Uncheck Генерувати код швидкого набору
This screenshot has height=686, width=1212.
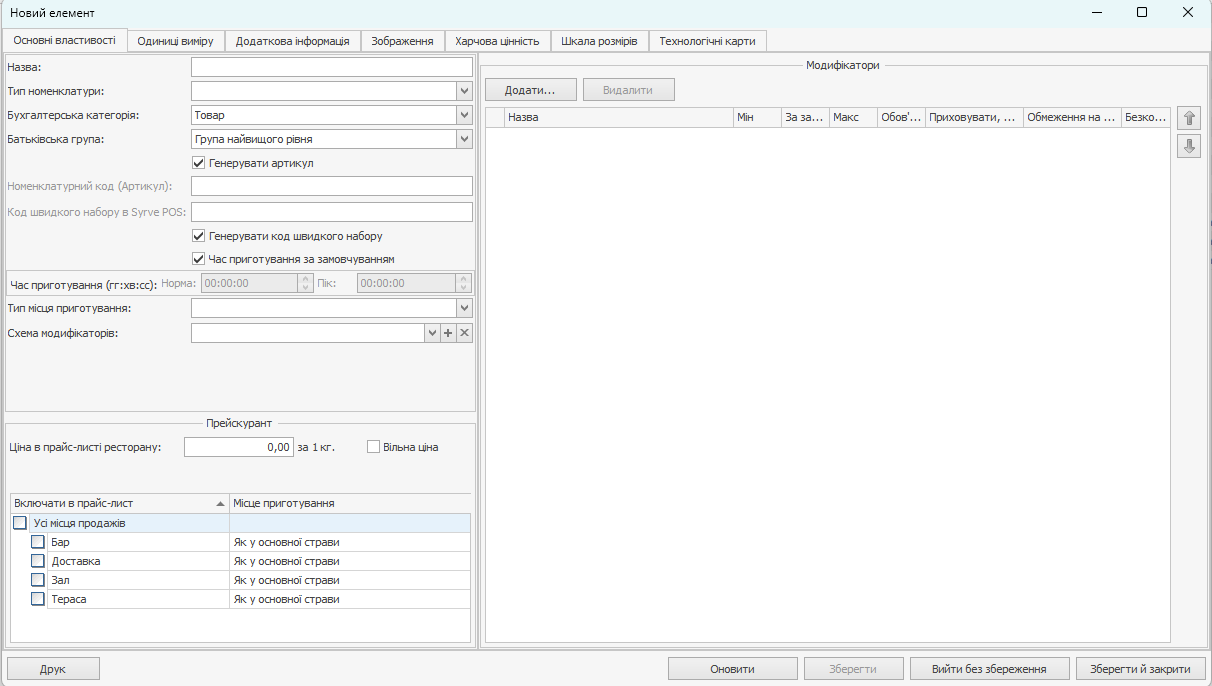coord(198,236)
